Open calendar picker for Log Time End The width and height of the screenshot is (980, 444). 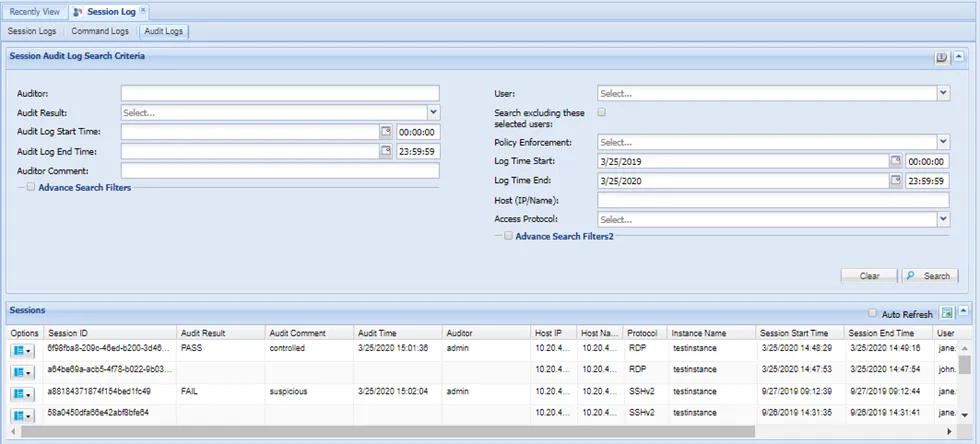point(896,181)
